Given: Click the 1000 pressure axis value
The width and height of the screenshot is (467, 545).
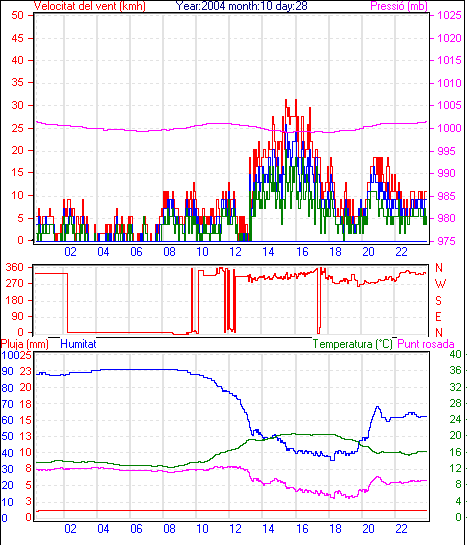Looking at the screenshot, I should coord(449,128).
